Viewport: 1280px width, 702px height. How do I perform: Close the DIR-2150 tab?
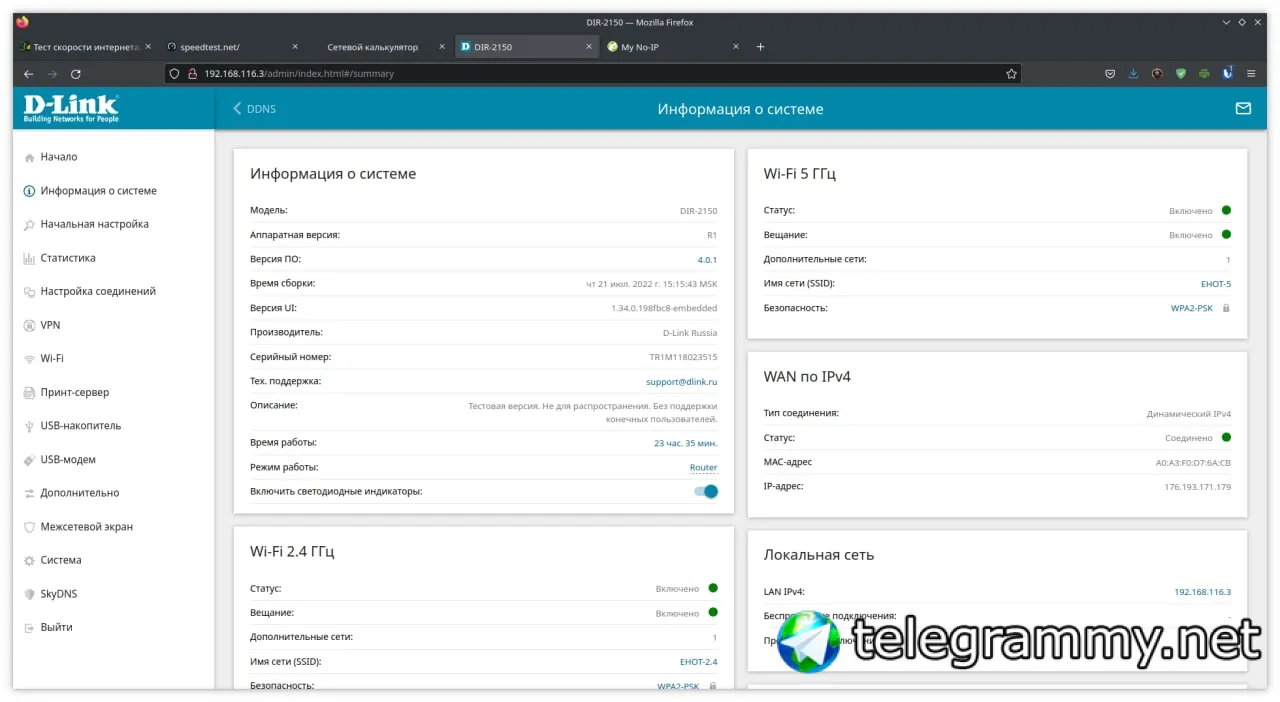[589, 47]
